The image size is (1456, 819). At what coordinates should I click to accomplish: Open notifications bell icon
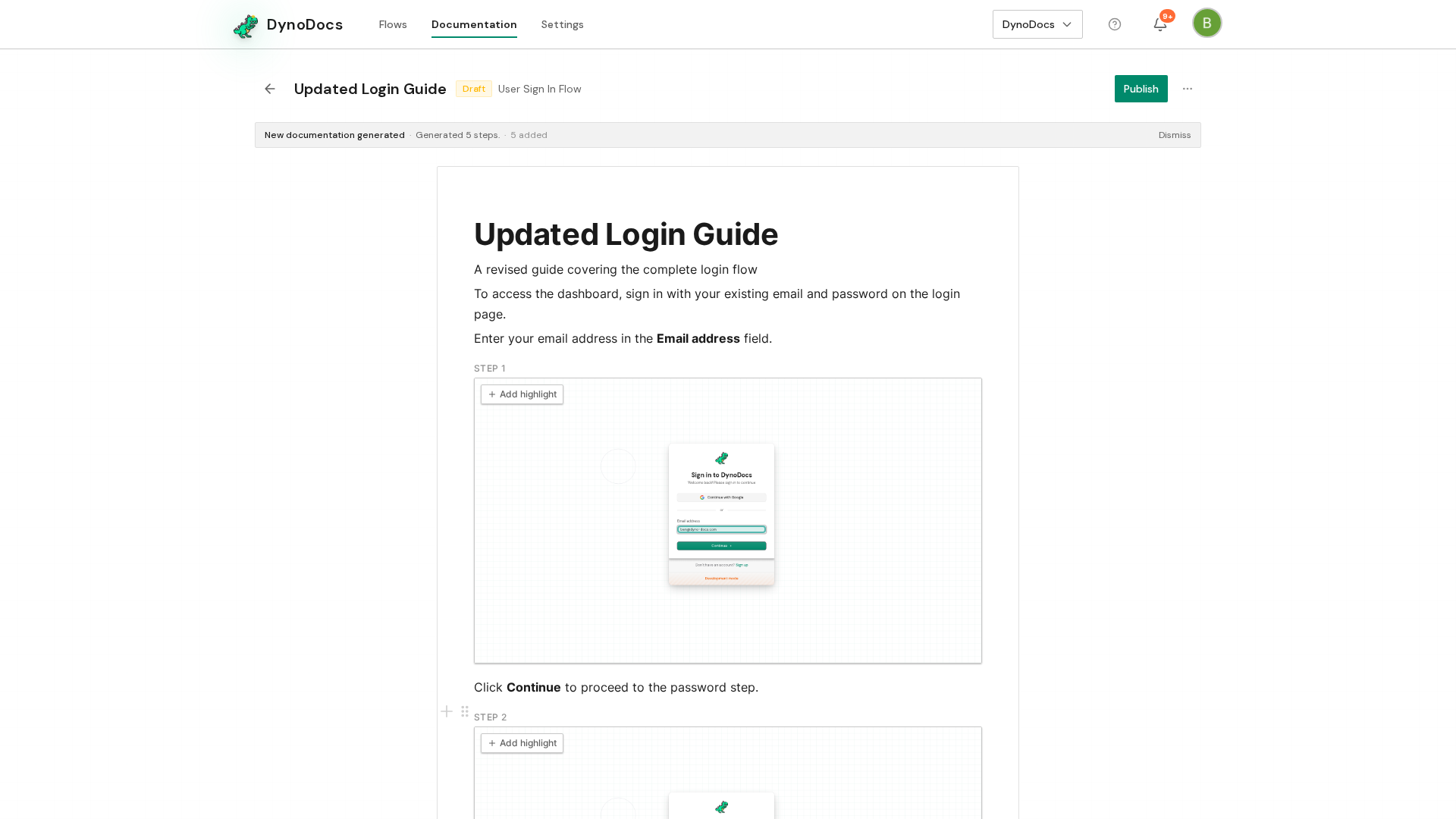(x=1160, y=24)
